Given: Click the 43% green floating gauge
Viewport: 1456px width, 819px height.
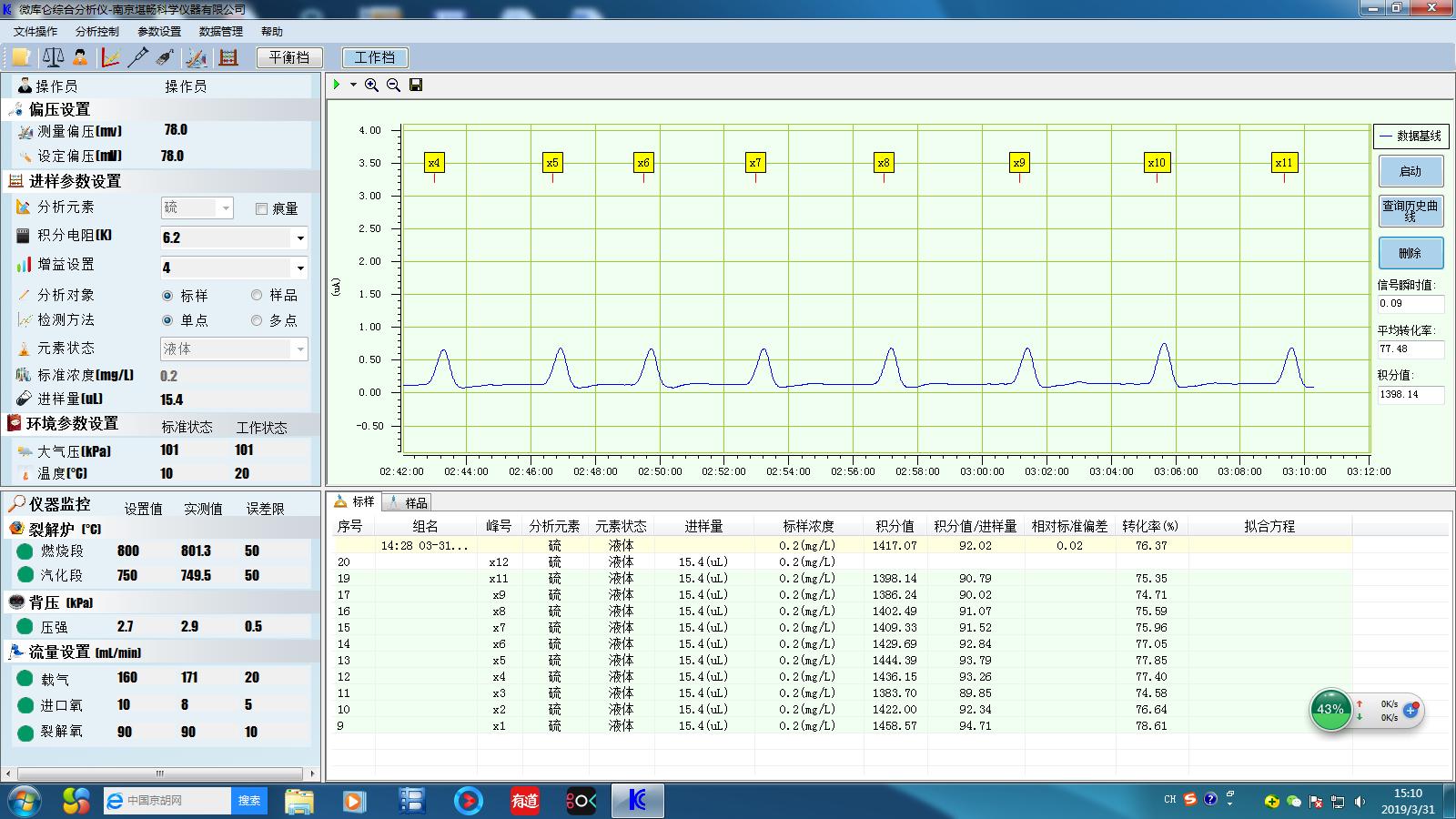Looking at the screenshot, I should coord(1330,710).
